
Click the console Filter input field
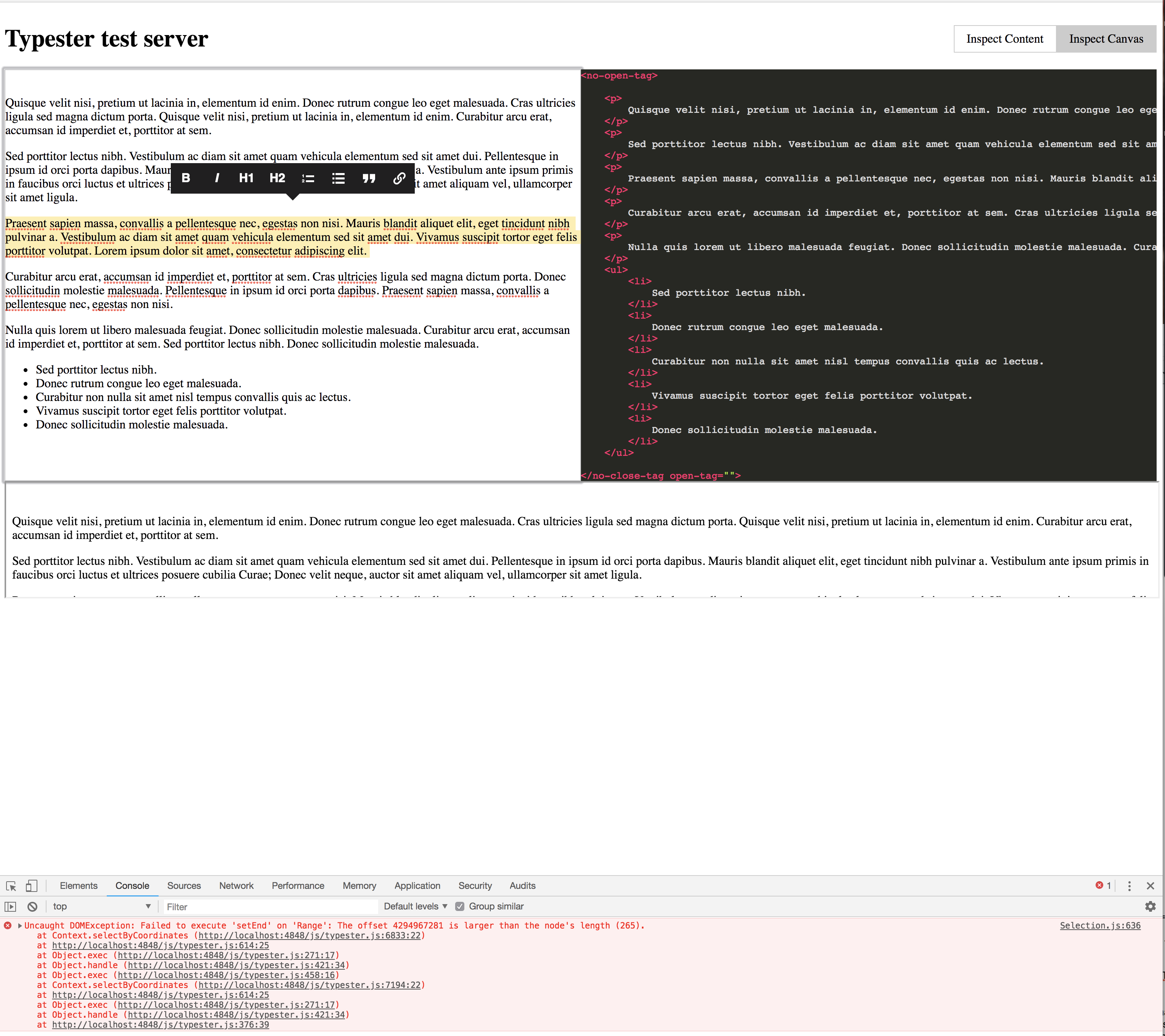point(270,907)
